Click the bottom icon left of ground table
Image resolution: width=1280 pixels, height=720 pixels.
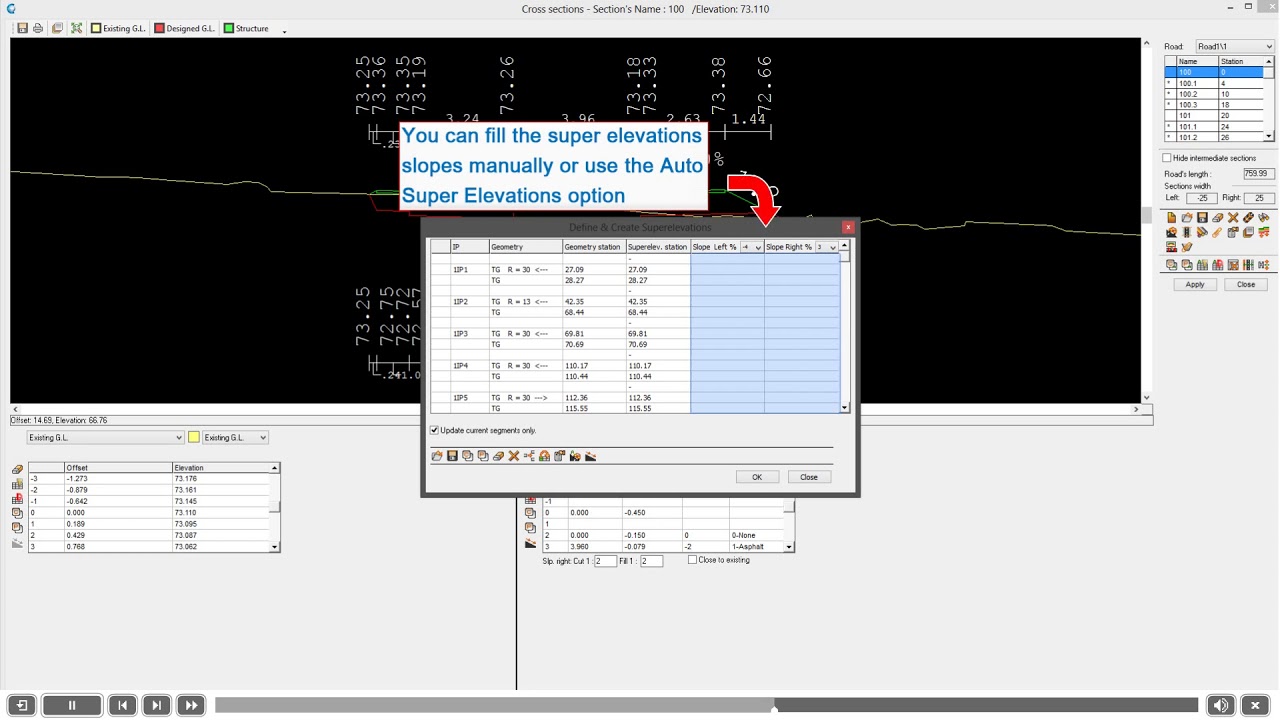point(17,543)
